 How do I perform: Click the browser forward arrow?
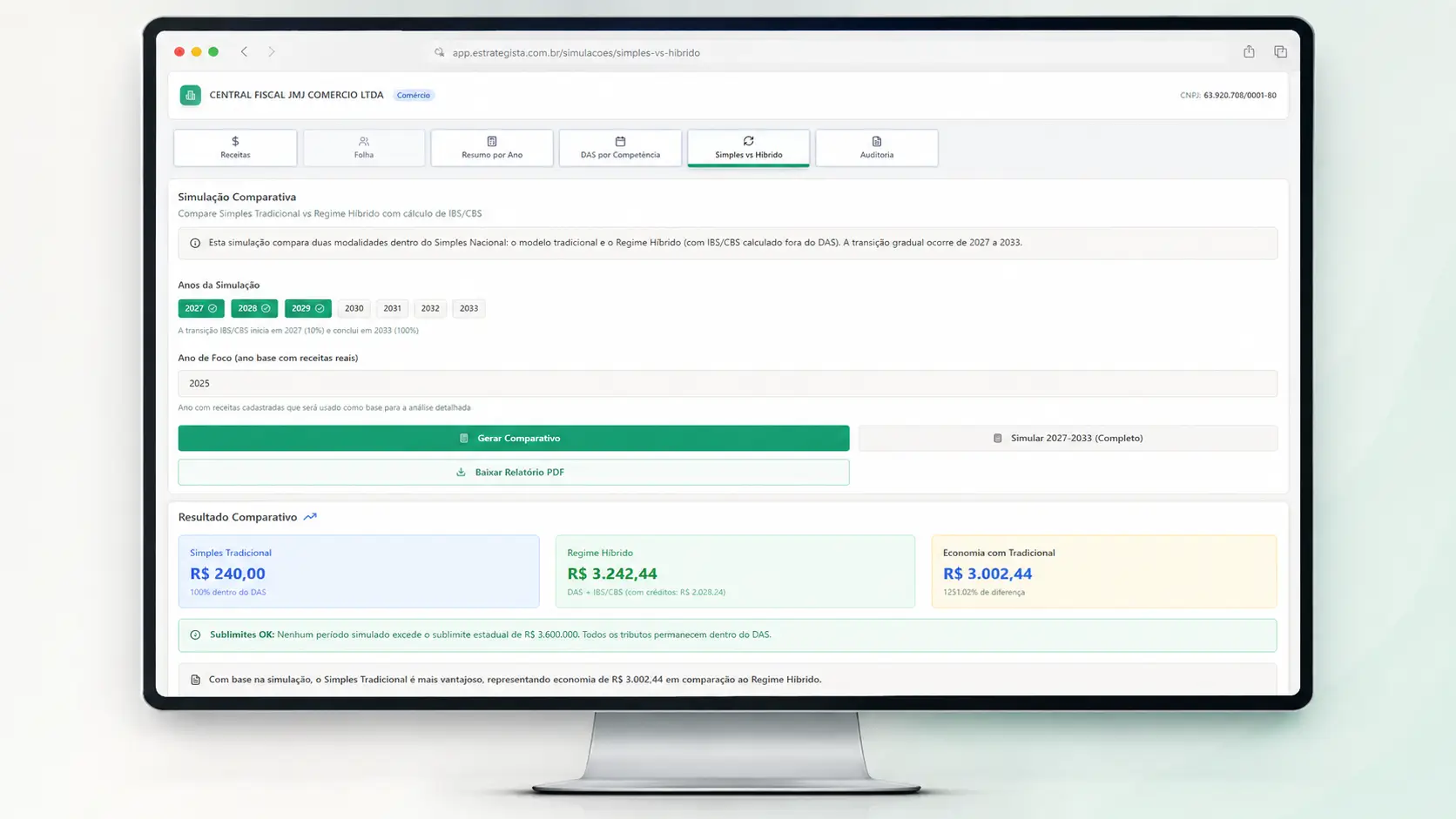coord(272,52)
